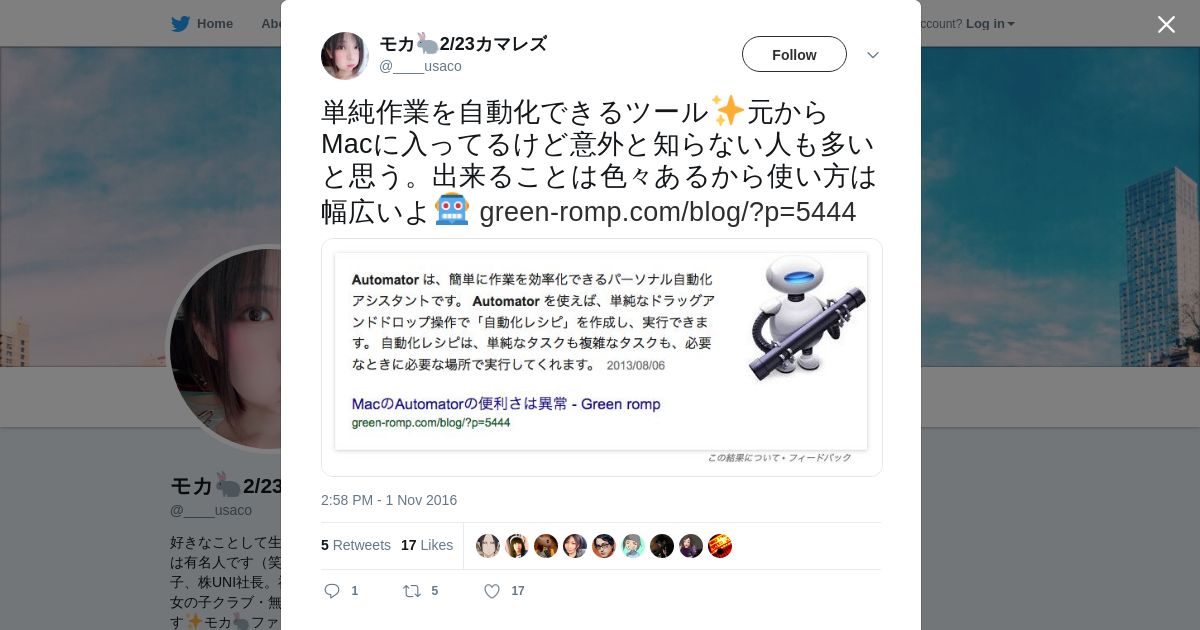Viewport: 1200px width, 630px height.
Task: Click the first liker's avatar
Action: 488,546
